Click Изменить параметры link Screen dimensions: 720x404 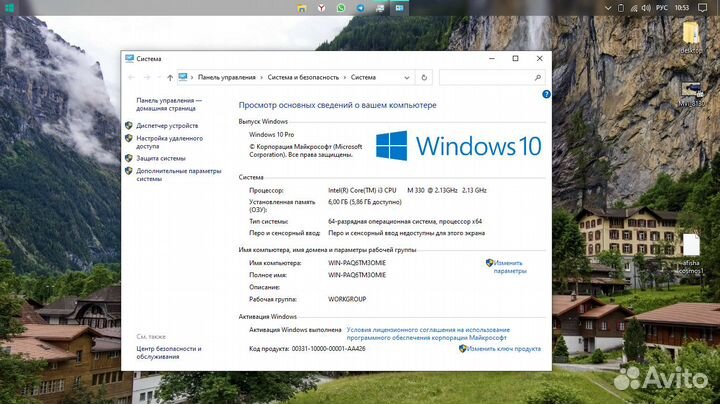coord(508,267)
